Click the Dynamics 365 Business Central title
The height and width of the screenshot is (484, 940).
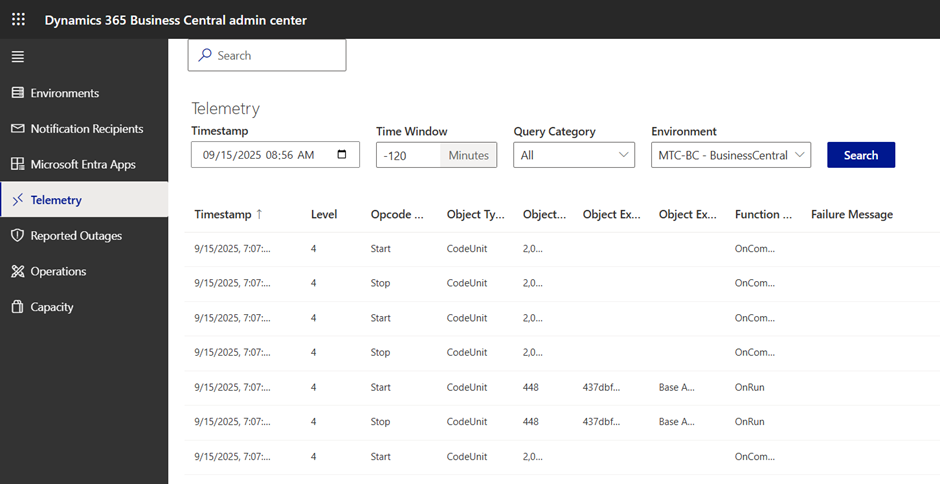(x=175, y=20)
